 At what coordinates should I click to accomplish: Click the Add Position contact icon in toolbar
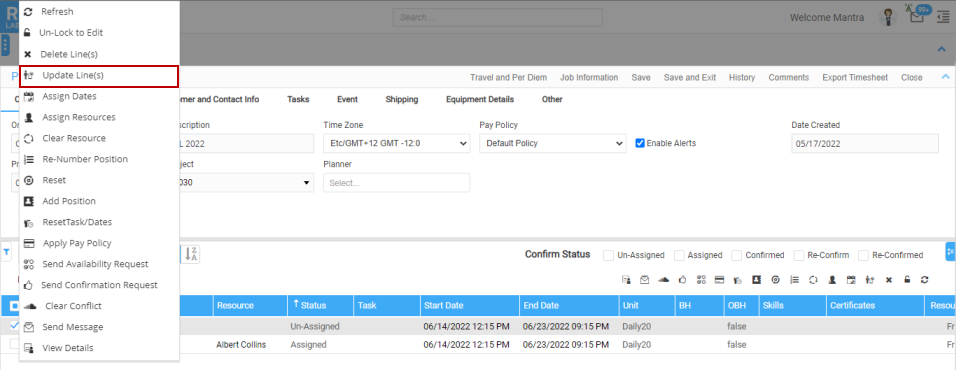pyautogui.click(x=757, y=280)
